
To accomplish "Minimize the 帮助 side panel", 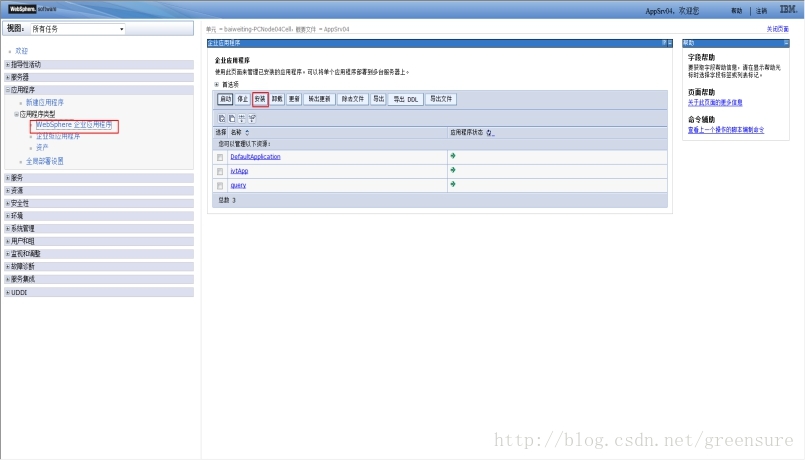I will (x=786, y=43).
